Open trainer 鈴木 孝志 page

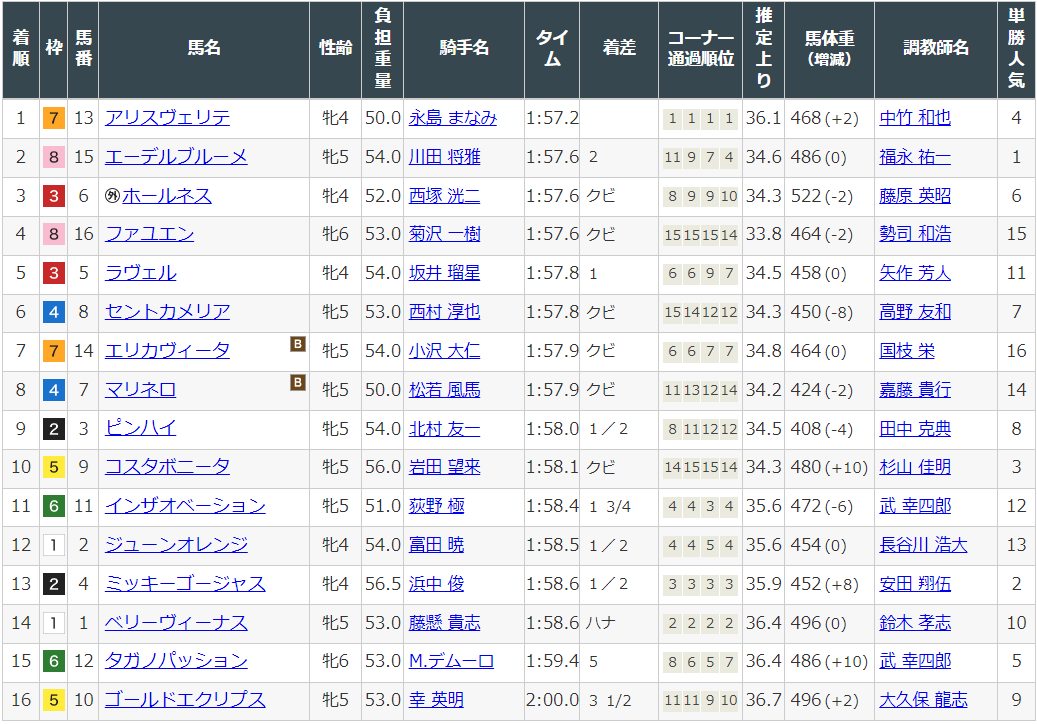point(915,622)
